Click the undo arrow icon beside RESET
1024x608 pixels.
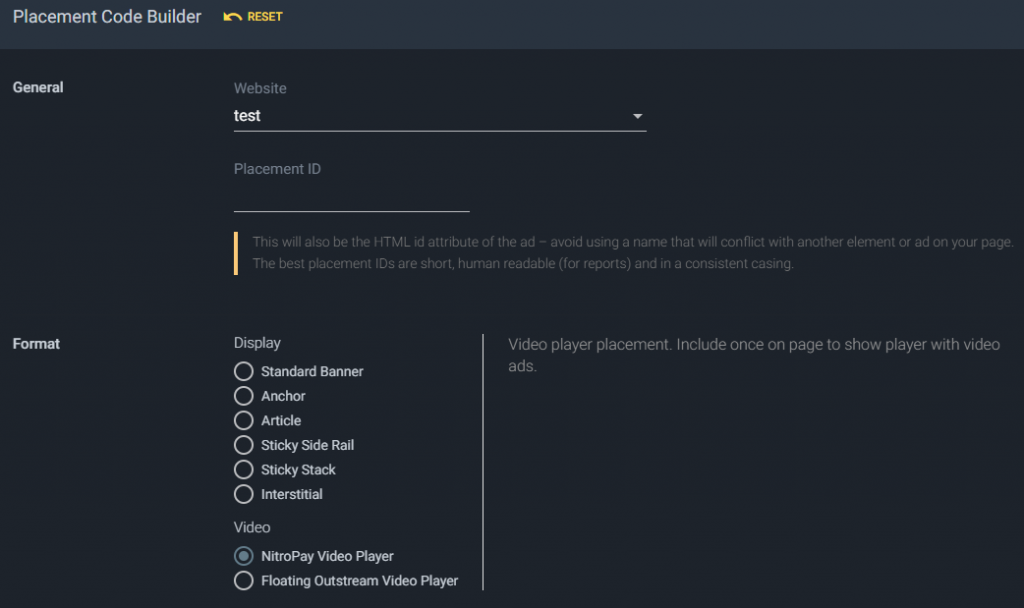(232, 17)
